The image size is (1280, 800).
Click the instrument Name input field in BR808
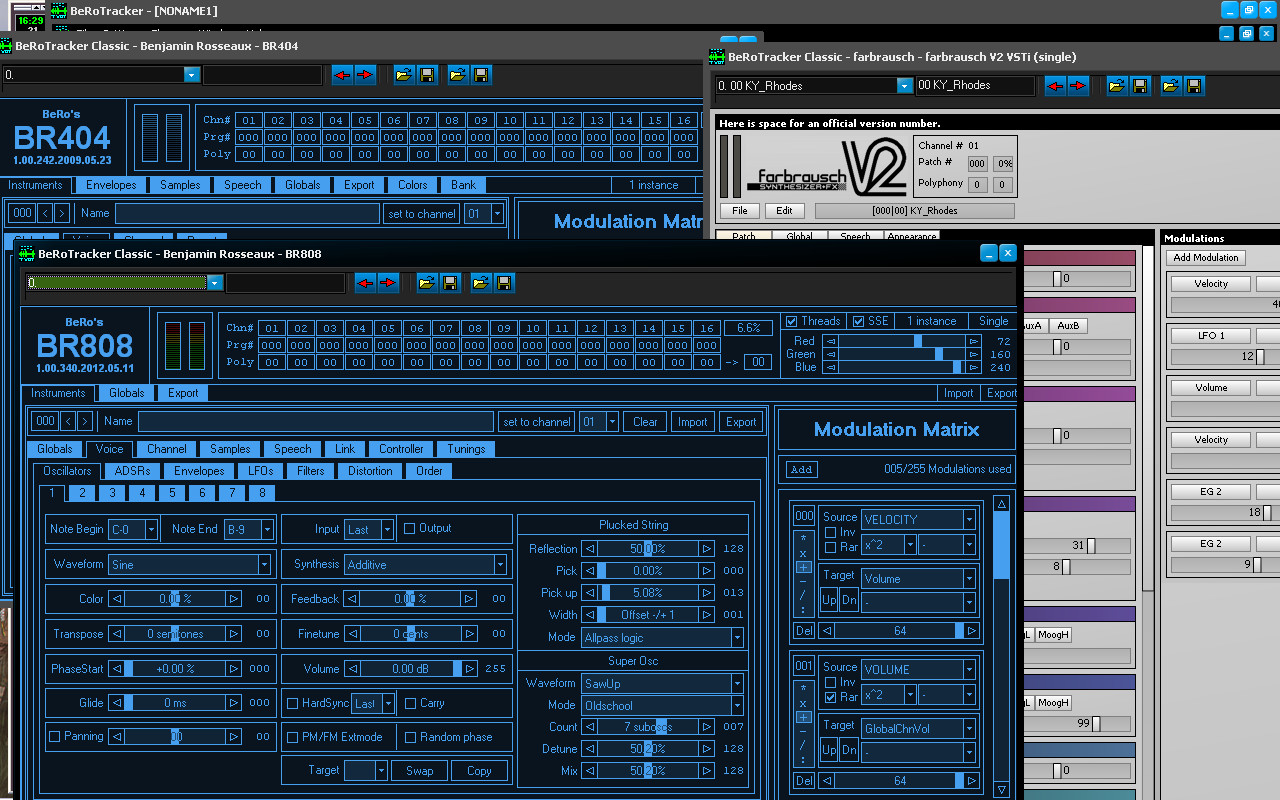point(316,422)
